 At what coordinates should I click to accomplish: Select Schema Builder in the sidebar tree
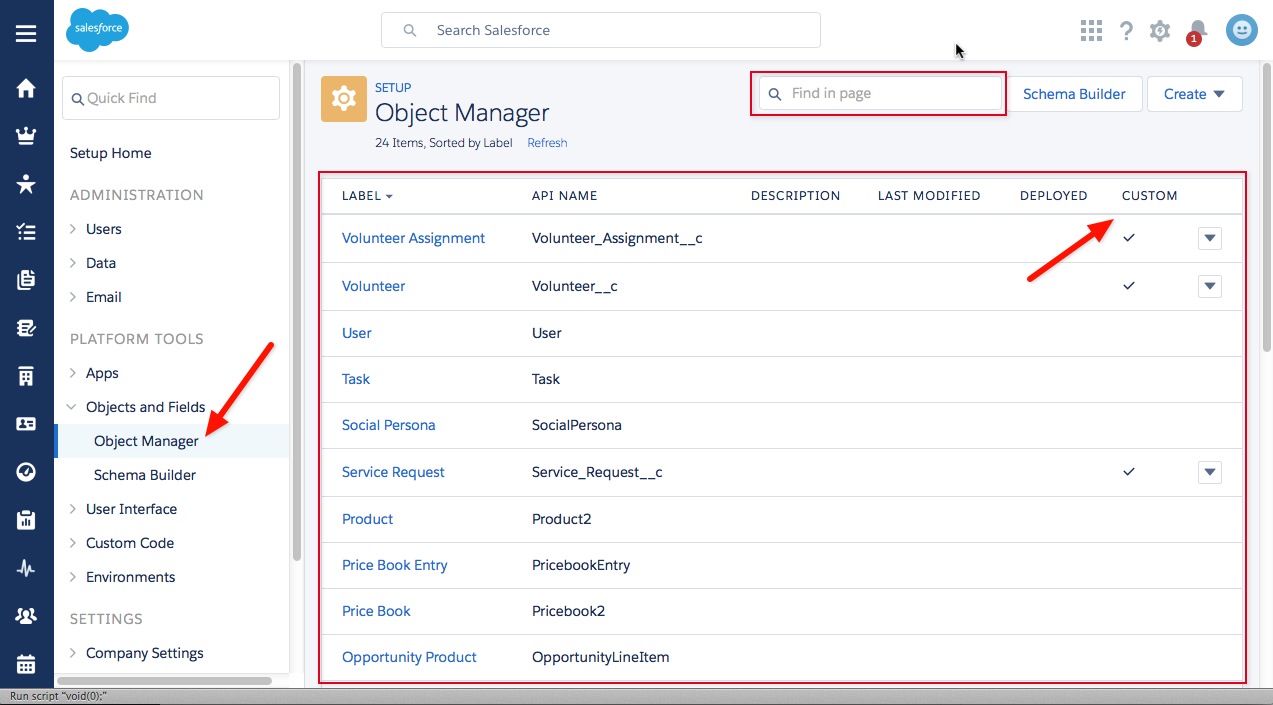coord(144,475)
